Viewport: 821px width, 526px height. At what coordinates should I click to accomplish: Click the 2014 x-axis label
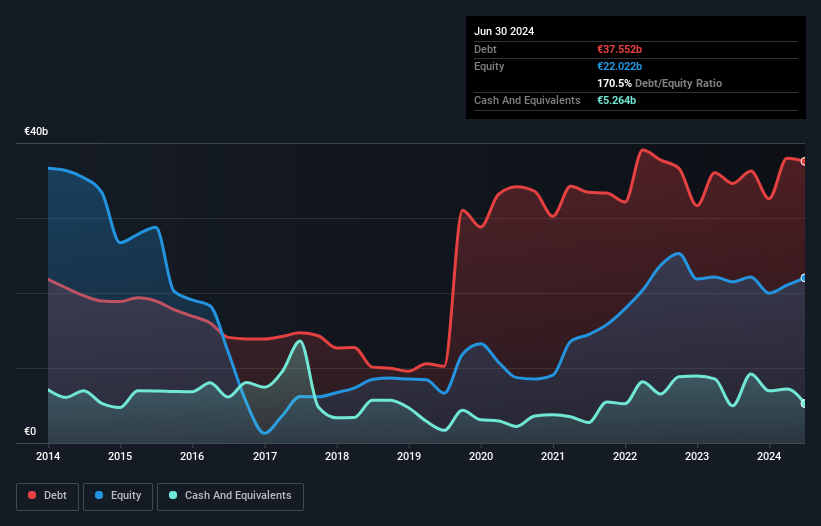[48, 456]
